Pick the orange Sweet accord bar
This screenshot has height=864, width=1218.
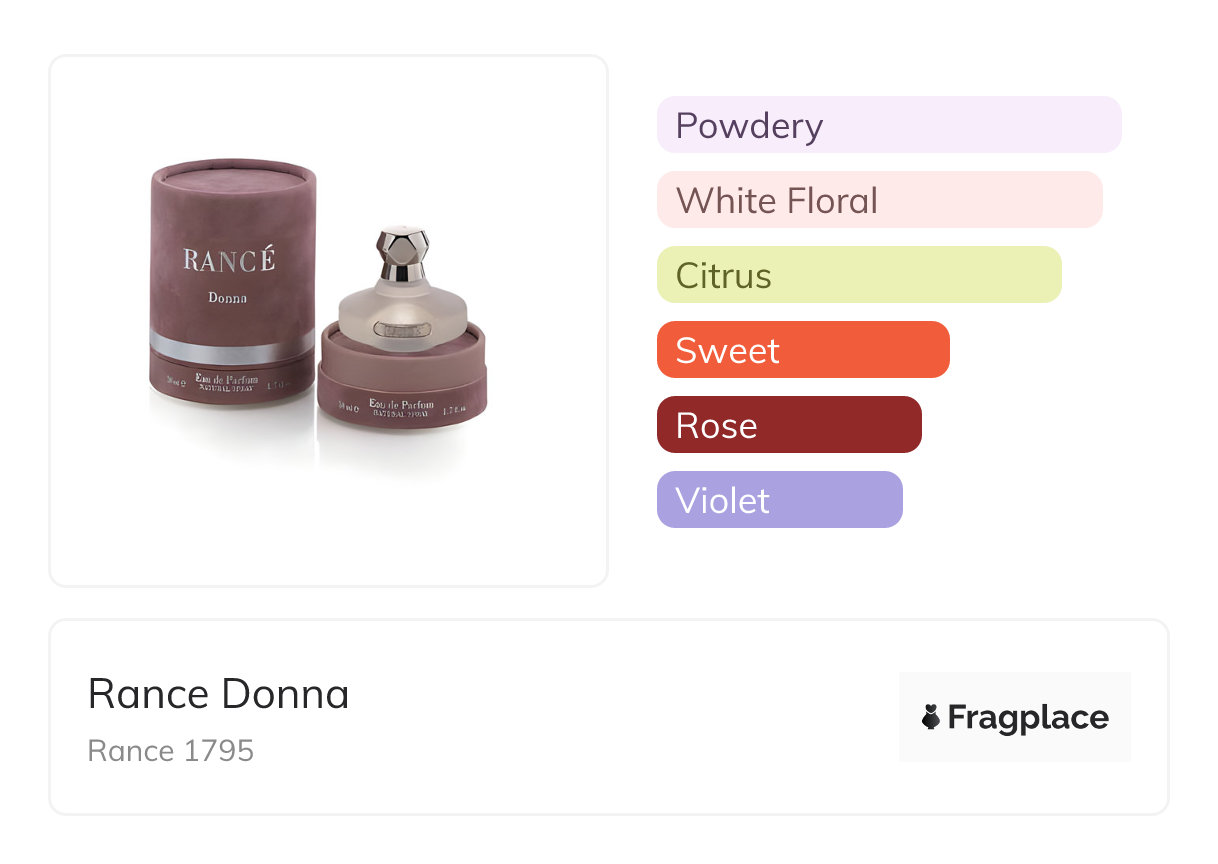[803, 350]
